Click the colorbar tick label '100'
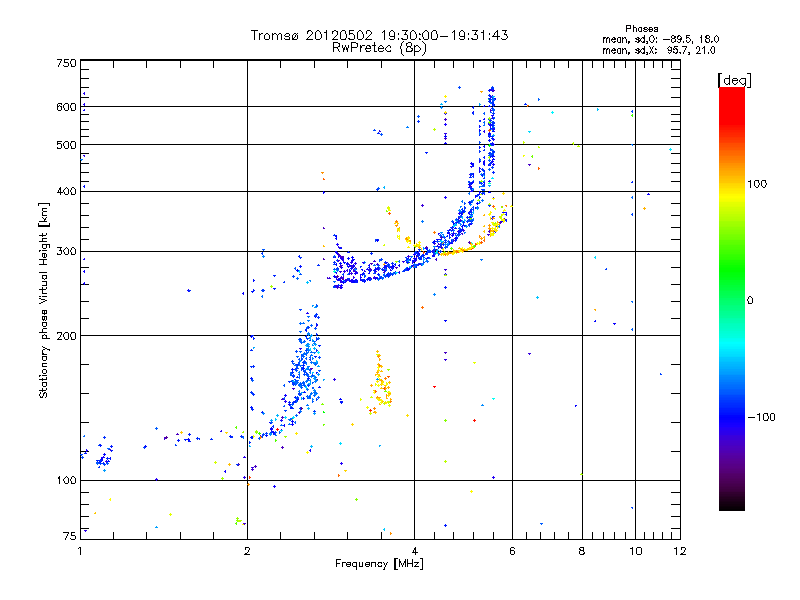This screenshot has height=600, width=800. (x=757, y=184)
